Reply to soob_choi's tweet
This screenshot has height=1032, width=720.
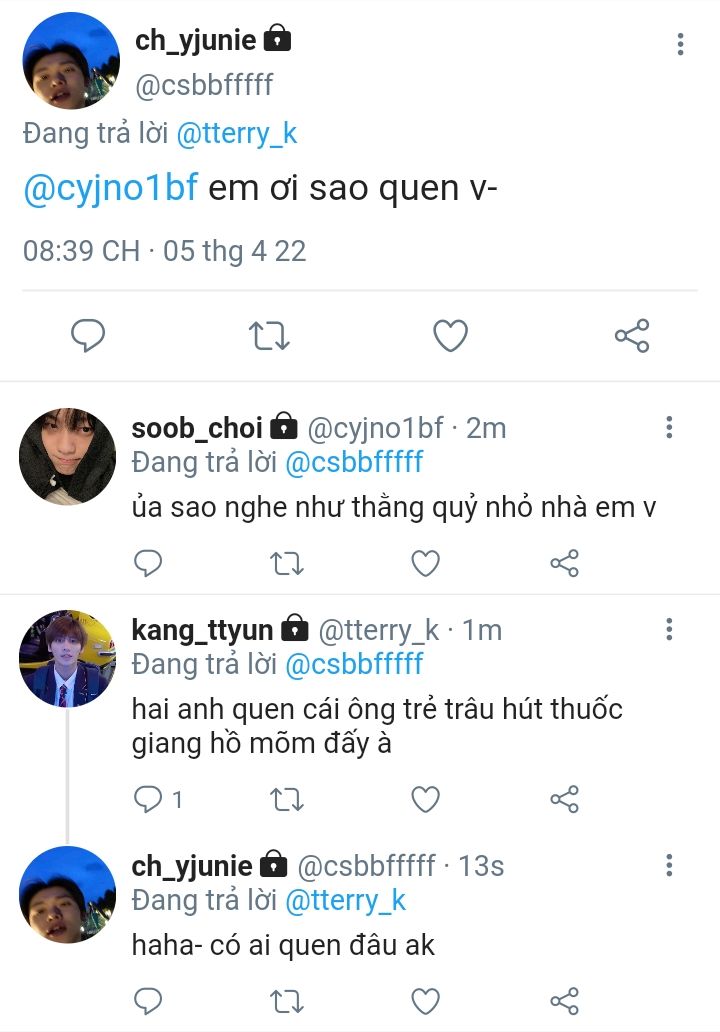(148, 564)
